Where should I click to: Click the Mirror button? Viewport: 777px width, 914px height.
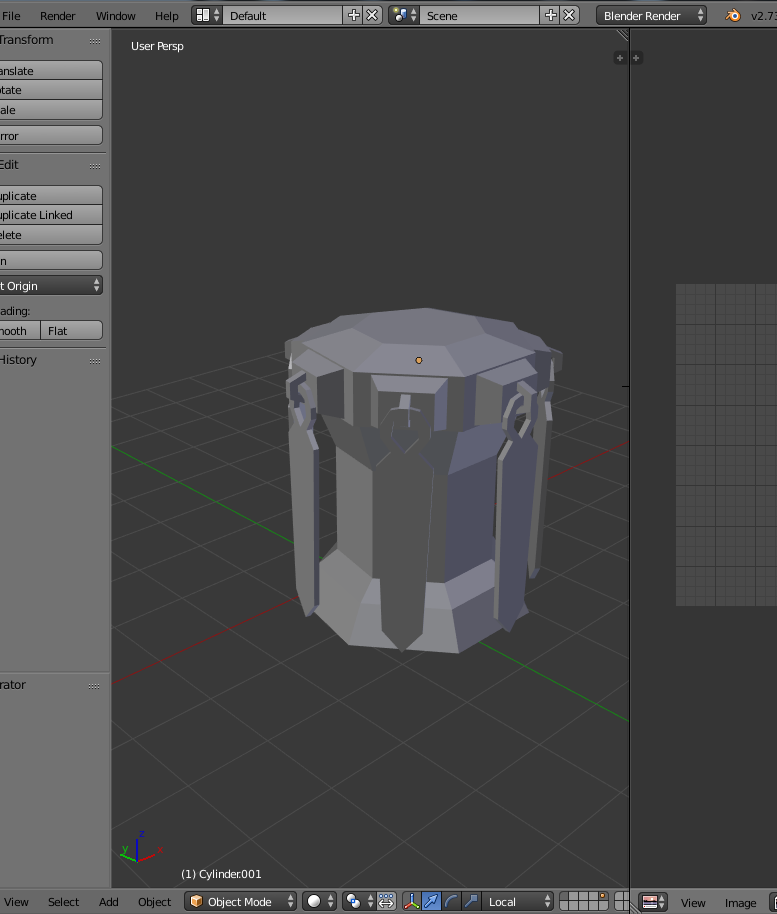tap(51, 136)
